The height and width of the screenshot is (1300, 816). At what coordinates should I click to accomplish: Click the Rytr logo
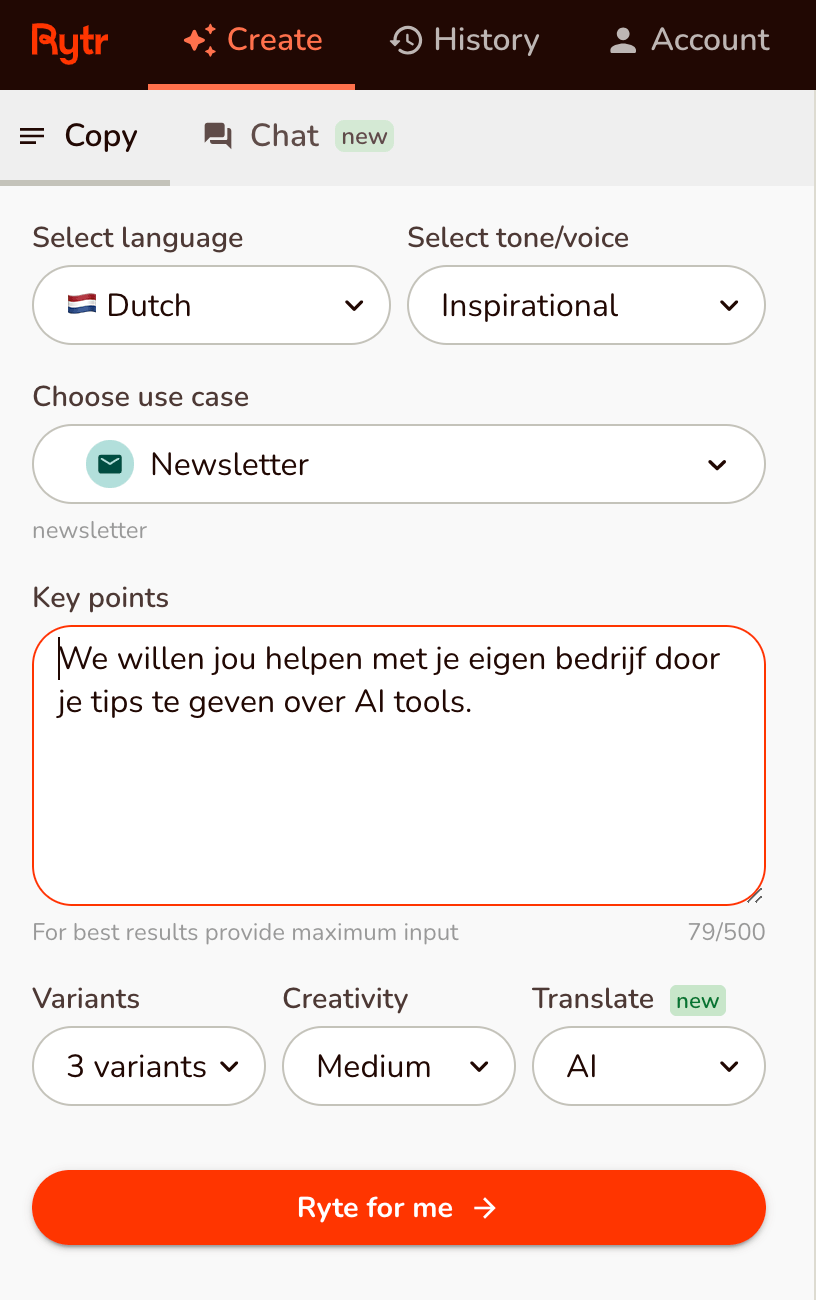point(68,42)
